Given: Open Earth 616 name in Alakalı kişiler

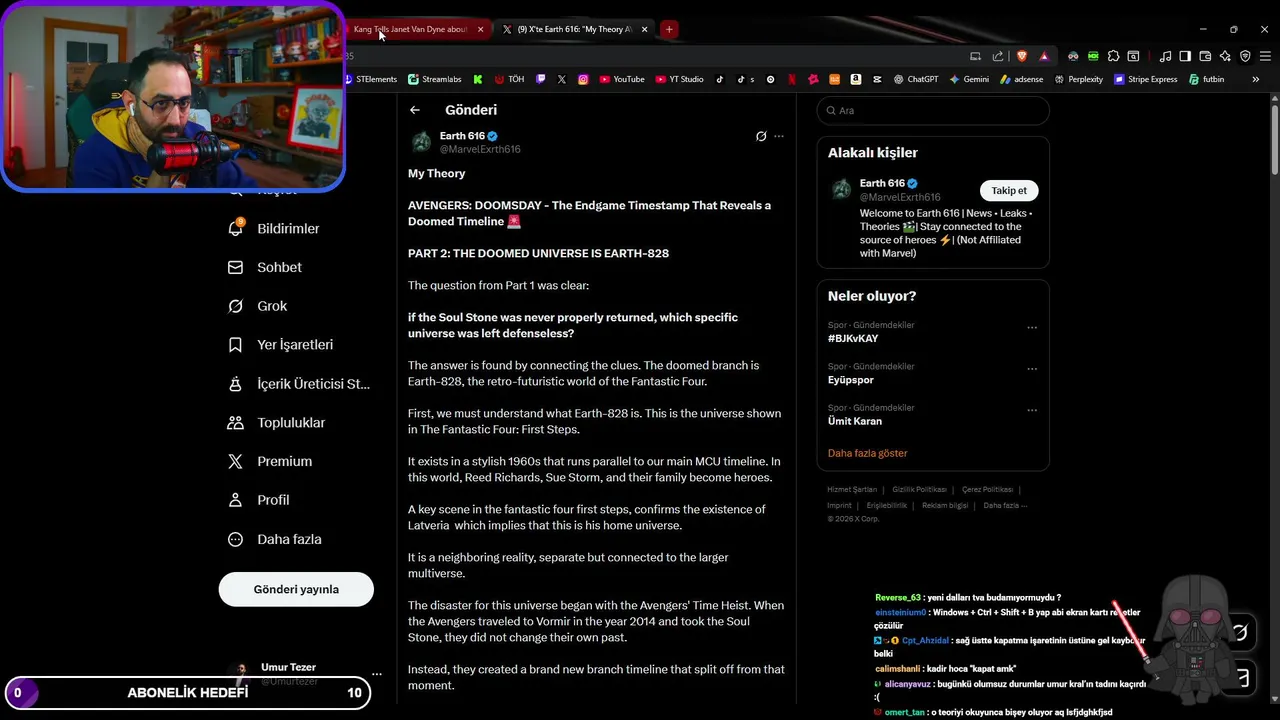Looking at the screenshot, I should [882, 183].
